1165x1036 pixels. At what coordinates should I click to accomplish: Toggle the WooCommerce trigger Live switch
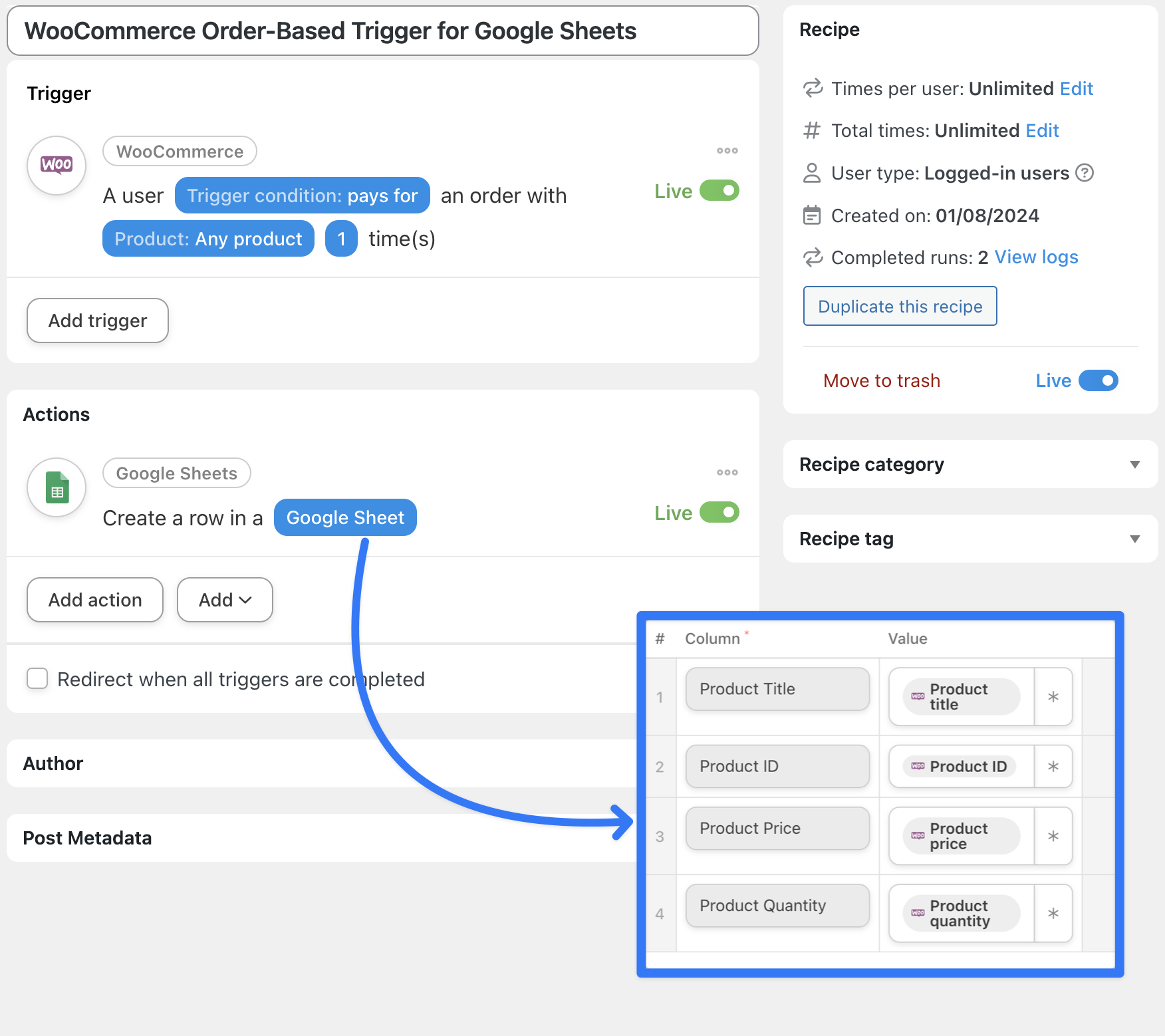click(719, 191)
